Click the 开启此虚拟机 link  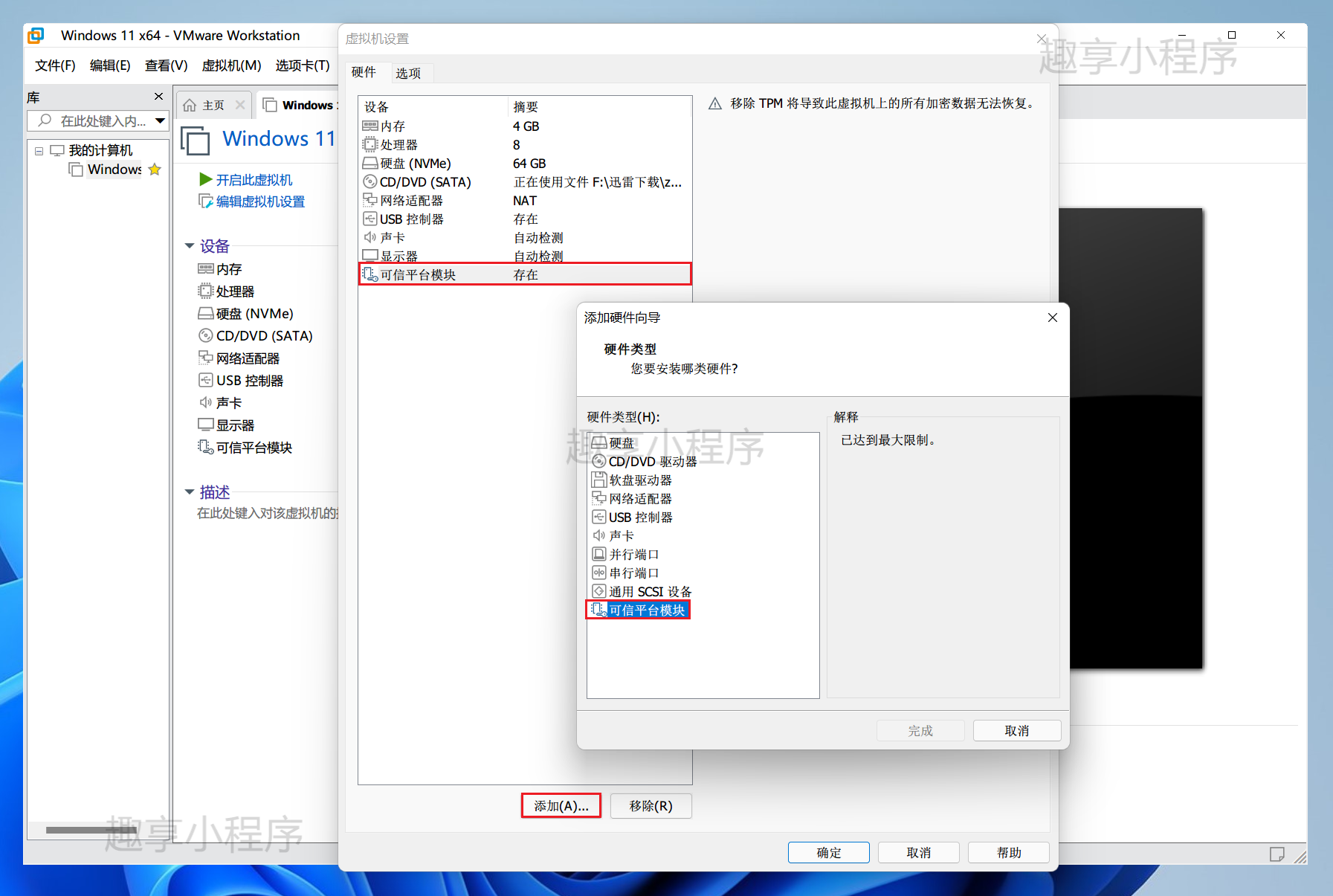coord(254,180)
